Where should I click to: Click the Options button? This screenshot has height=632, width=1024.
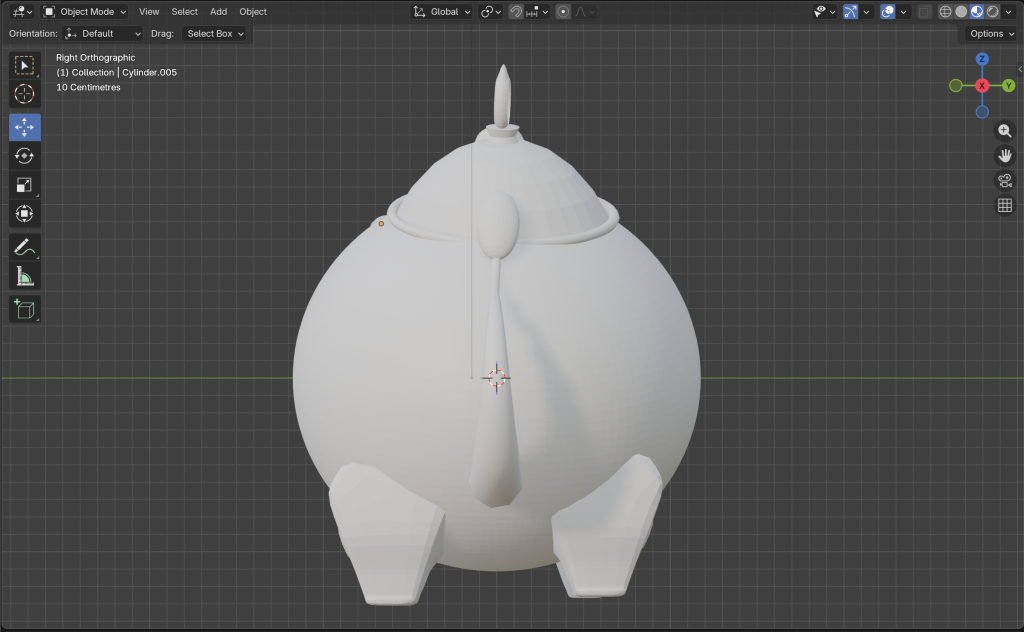coord(991,34)
